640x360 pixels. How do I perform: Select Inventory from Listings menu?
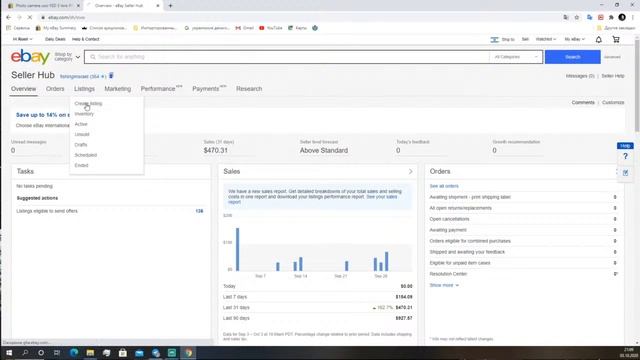[84, 114]
